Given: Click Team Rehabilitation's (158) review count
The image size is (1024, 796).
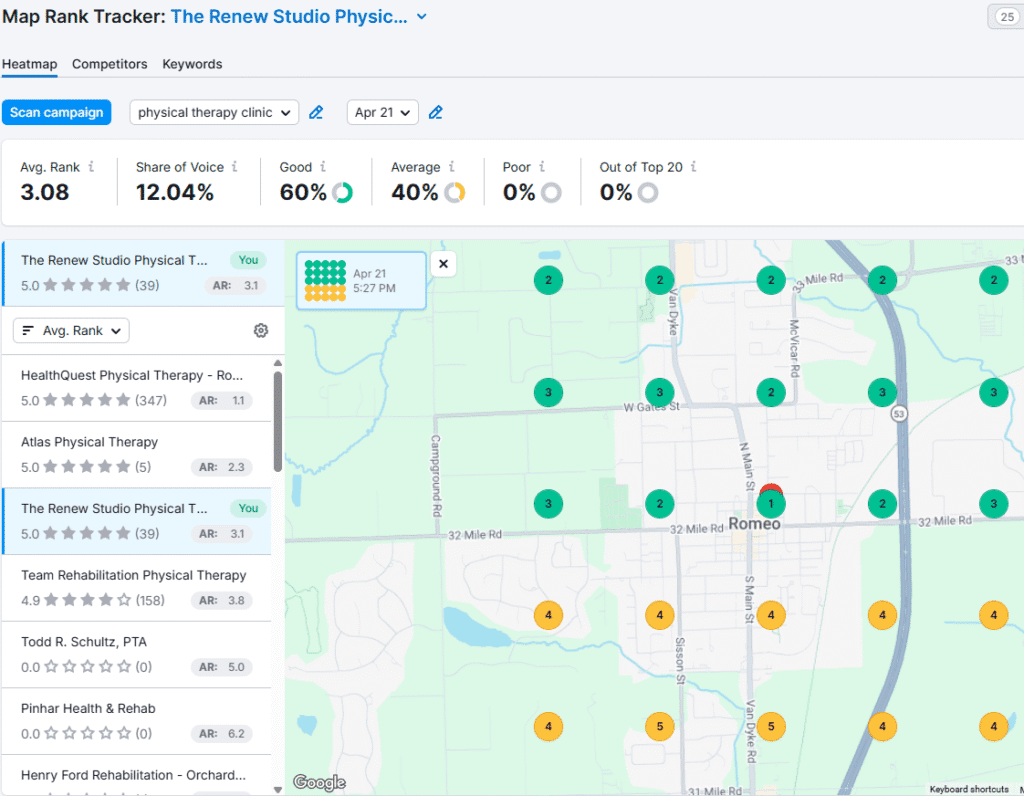Looking at the screenshot, I should pyautogui.click(x=150, y=600).
